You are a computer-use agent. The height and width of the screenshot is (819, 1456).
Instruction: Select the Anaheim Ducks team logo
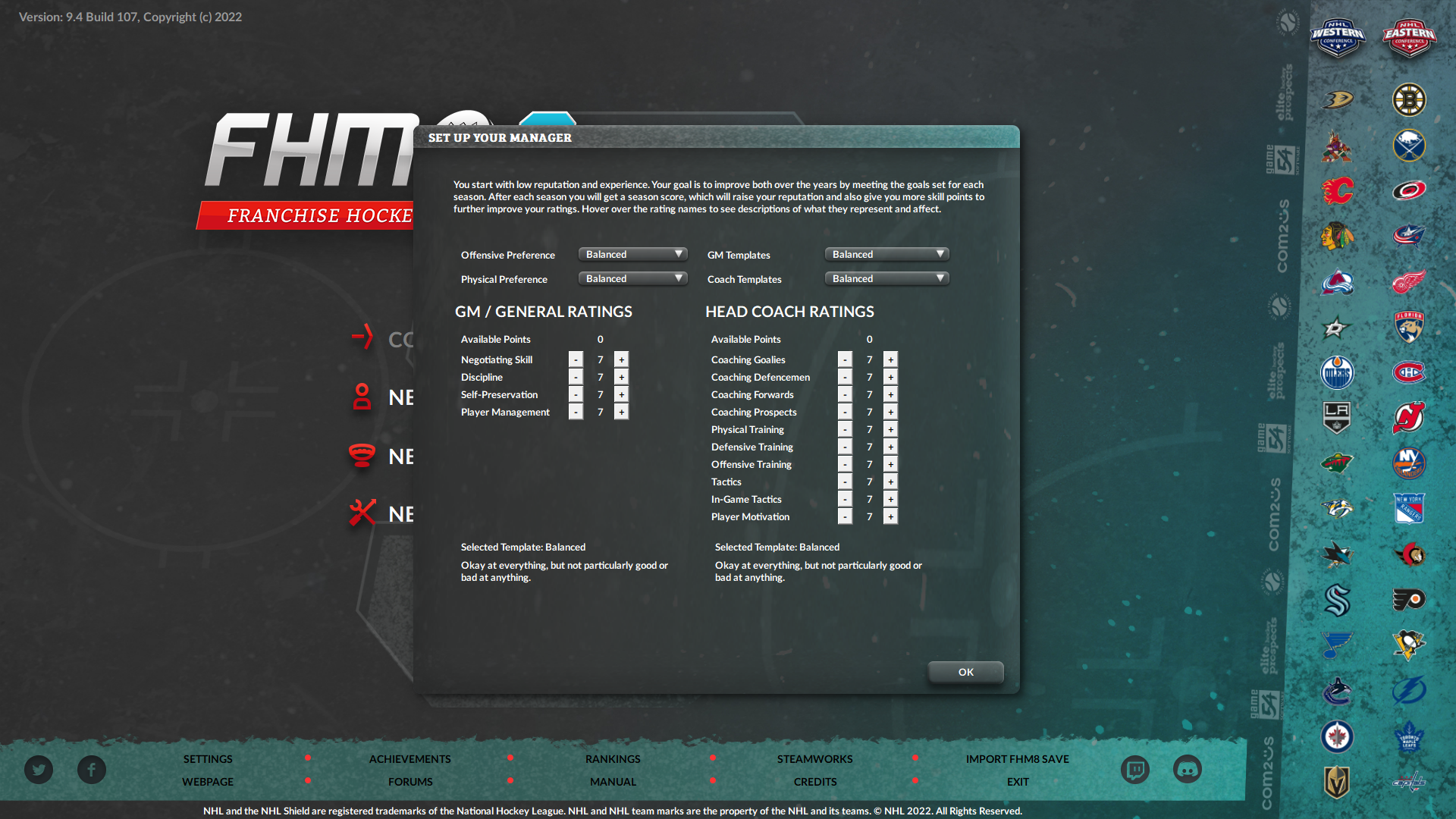pyautogui.click(x=1337, y=99)
